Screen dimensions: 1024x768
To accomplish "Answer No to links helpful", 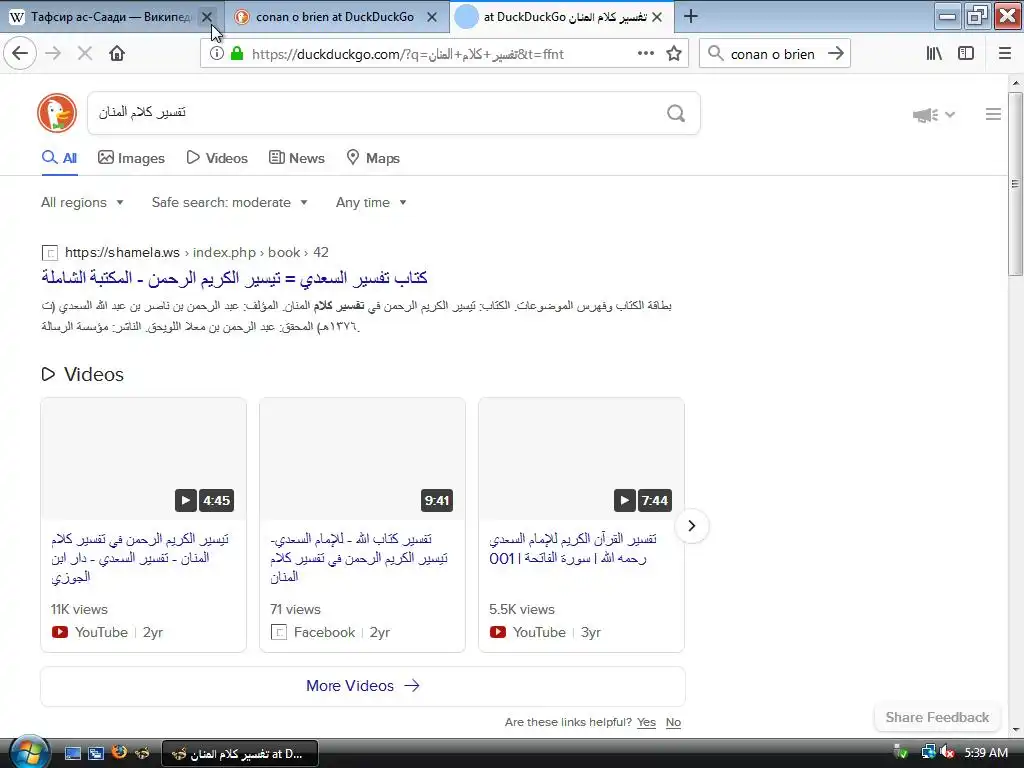I will [673, 722].
